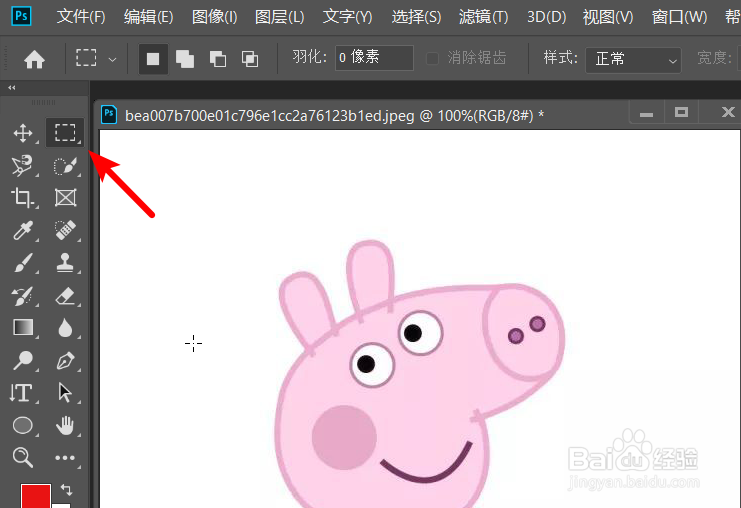Collapse the toolbox with double-arrow
This screenshot has width=741, height=508.
point(11,88)
